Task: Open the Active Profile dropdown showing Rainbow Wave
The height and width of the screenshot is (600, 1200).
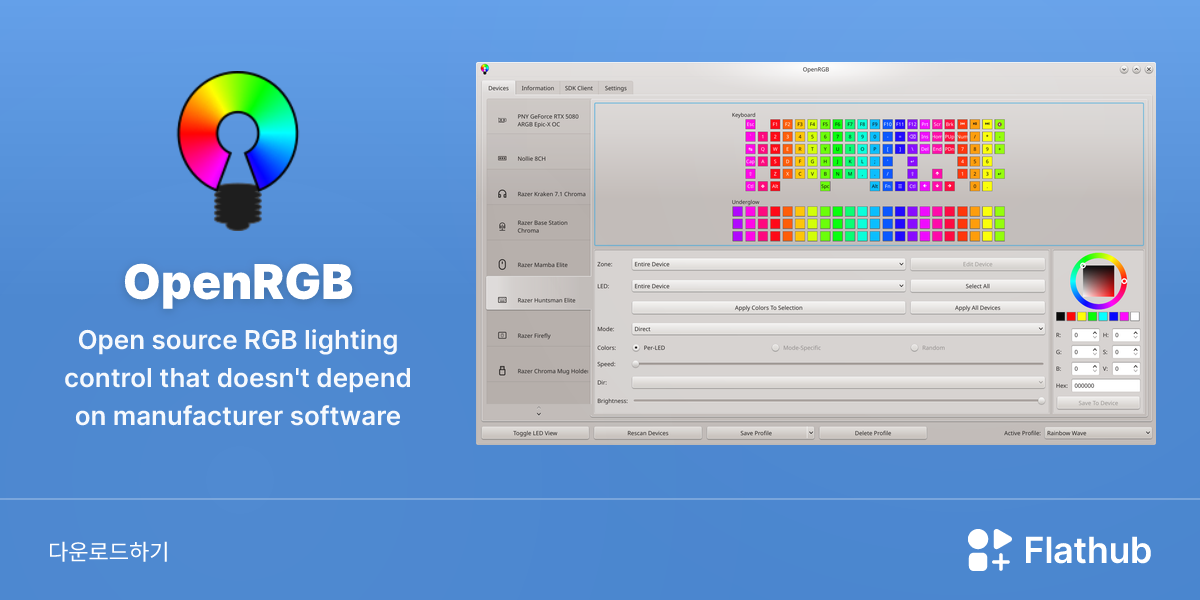Action: [x=1098, y=433]
